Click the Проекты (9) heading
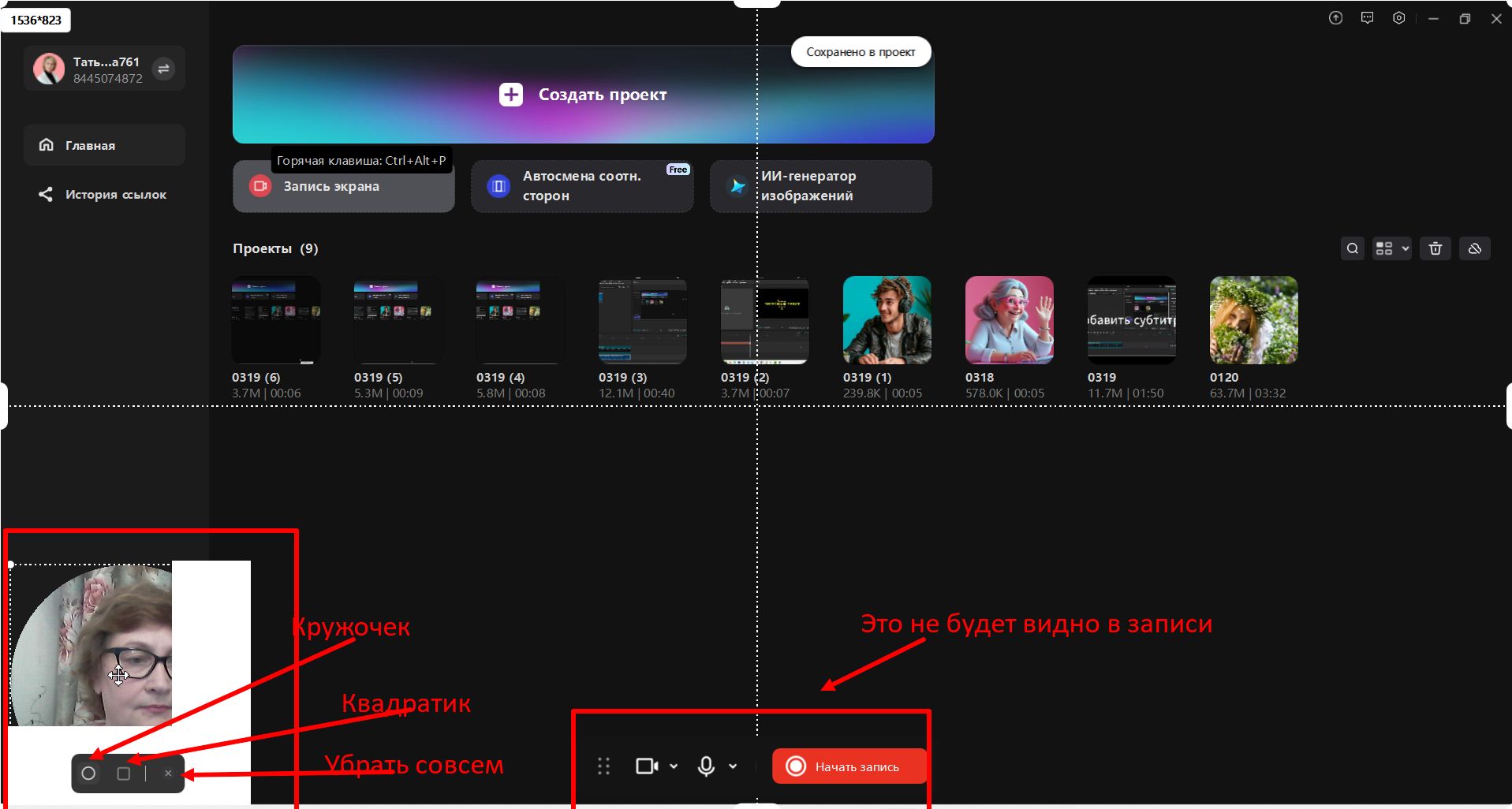The width and height of the screenshot is (1512, 809). tap(275, 248)
